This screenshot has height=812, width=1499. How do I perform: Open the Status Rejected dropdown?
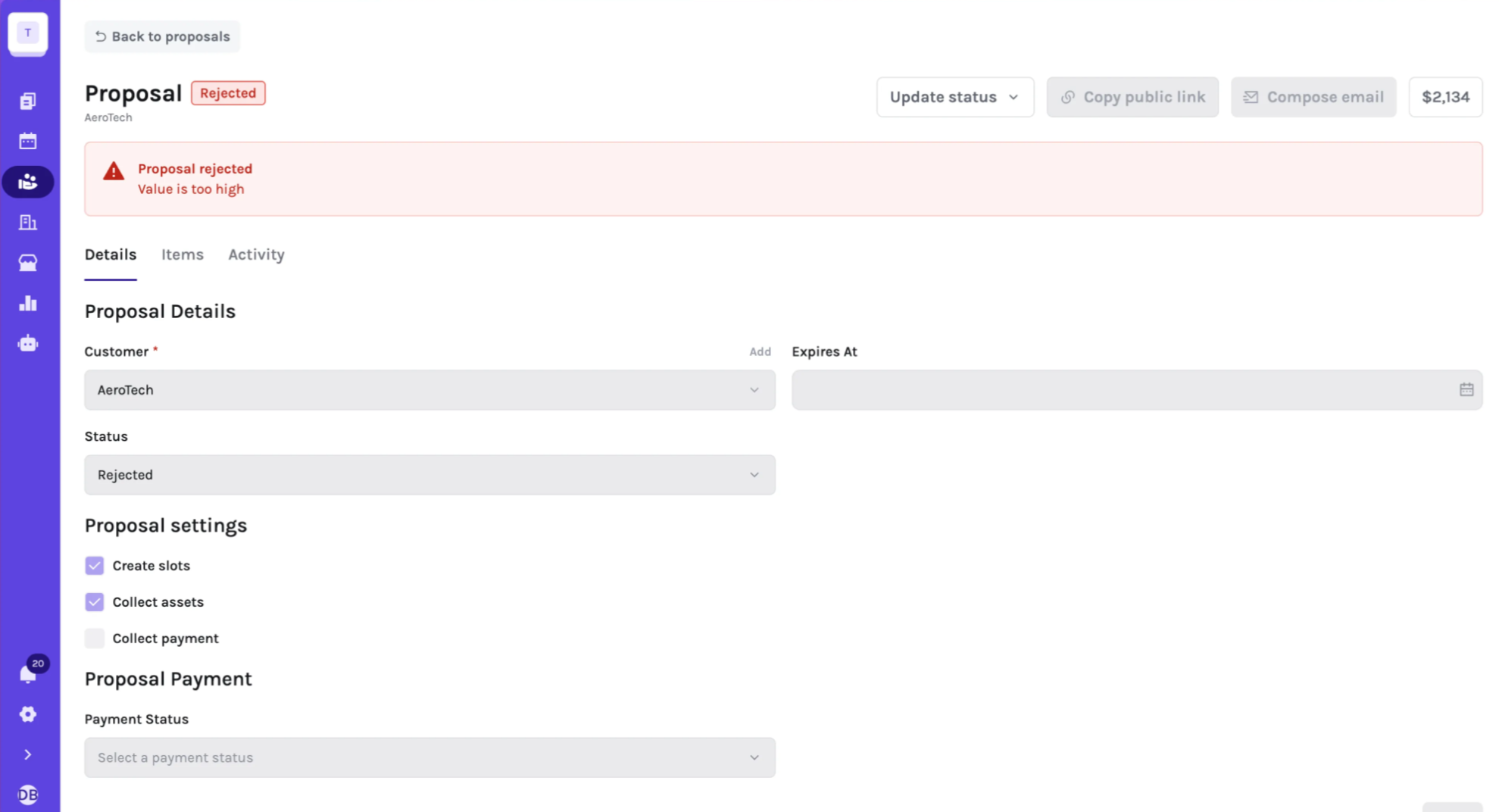(x=429, y=475)
